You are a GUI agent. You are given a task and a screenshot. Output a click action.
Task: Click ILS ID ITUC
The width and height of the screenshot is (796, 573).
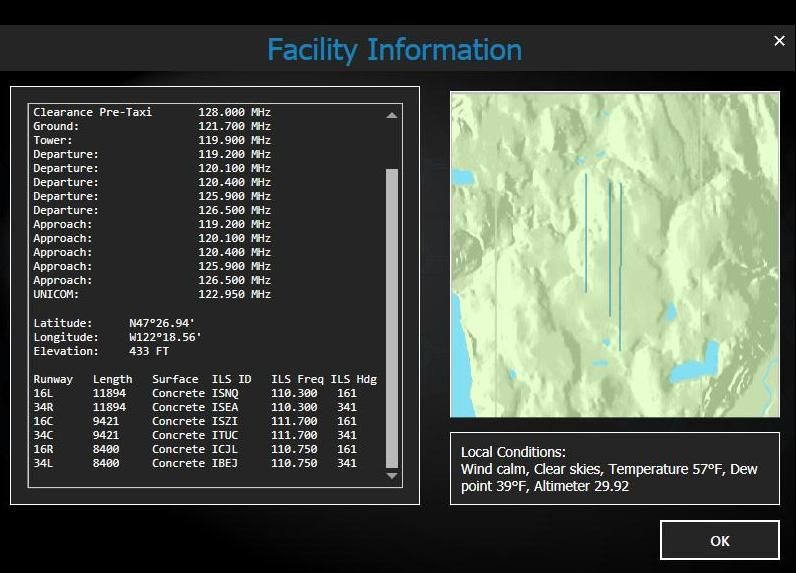click(224, 435)
